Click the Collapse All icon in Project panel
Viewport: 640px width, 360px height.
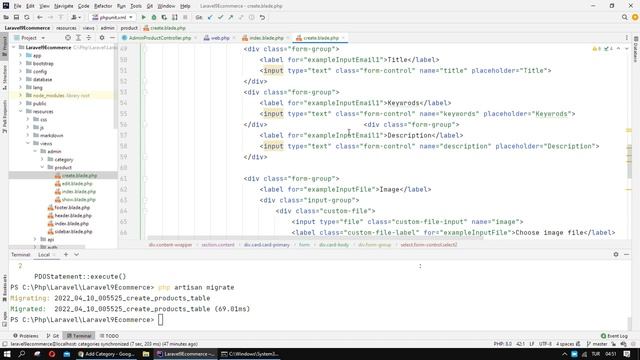(x=89, y=38)
